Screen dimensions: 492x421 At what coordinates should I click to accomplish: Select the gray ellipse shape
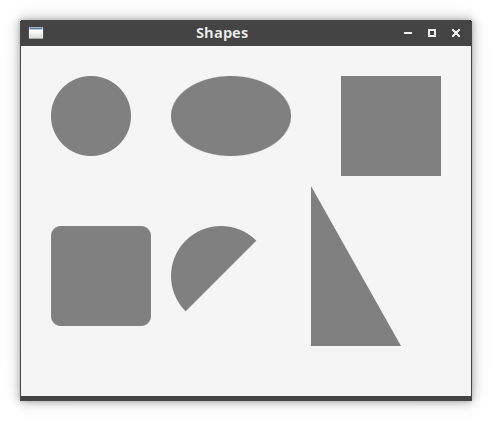231,116
